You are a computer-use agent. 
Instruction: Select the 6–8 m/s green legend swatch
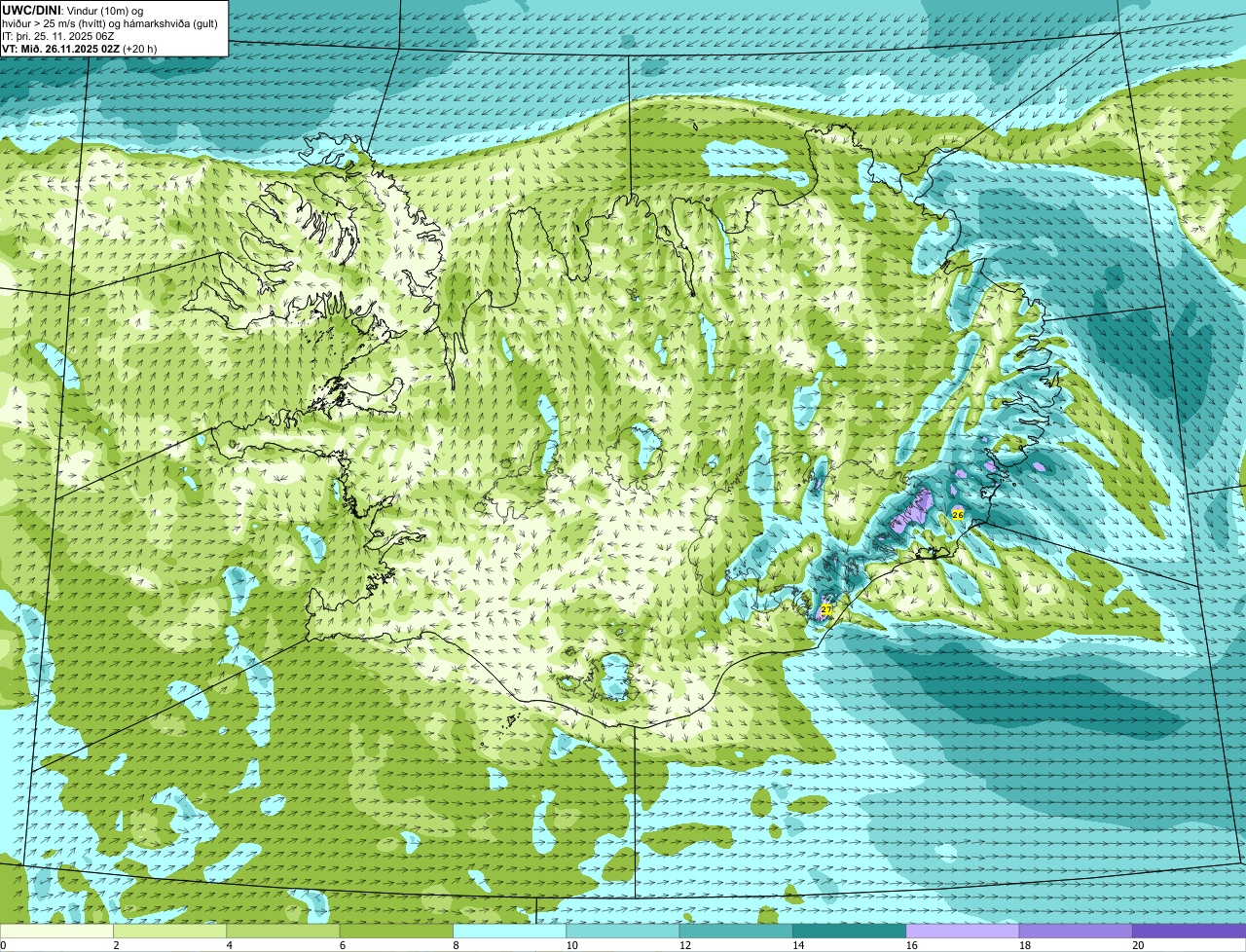[396, 931]
